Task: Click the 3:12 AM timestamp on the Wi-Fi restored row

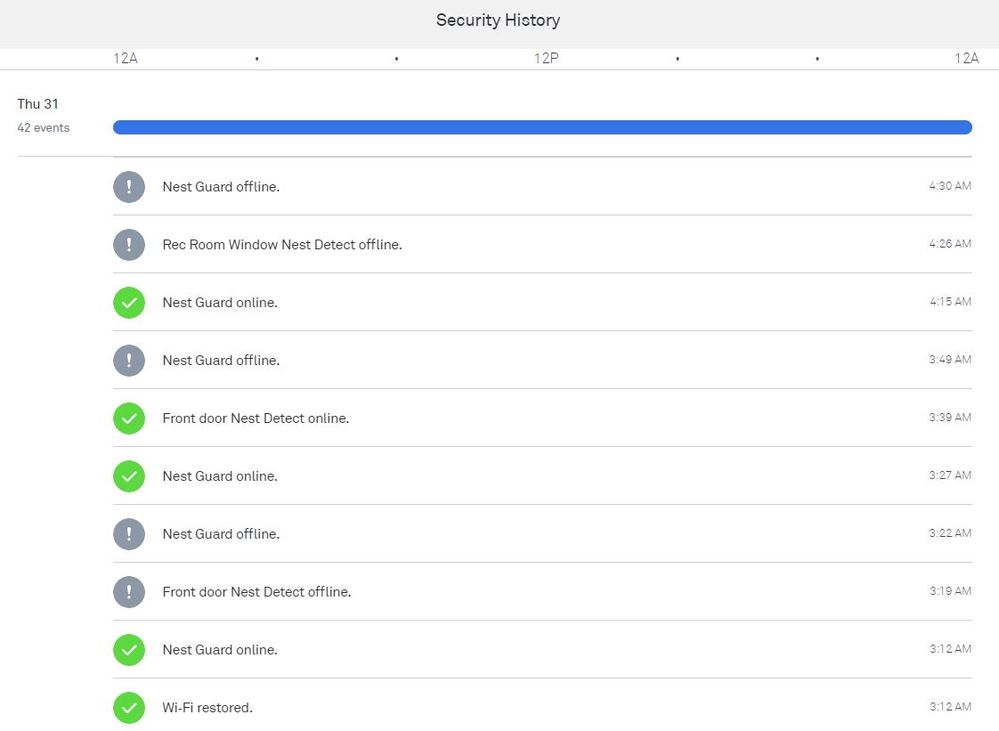Action: click(950, 707)
